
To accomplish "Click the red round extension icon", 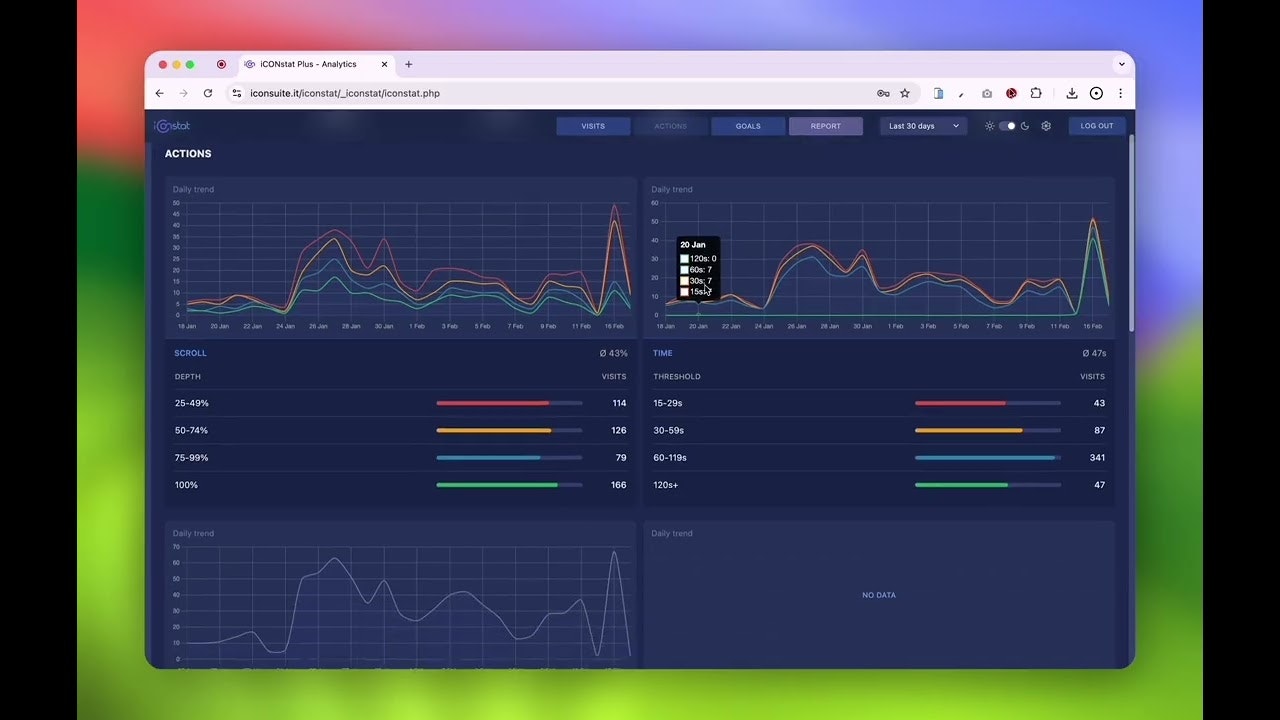I will tap(1011, 93).
